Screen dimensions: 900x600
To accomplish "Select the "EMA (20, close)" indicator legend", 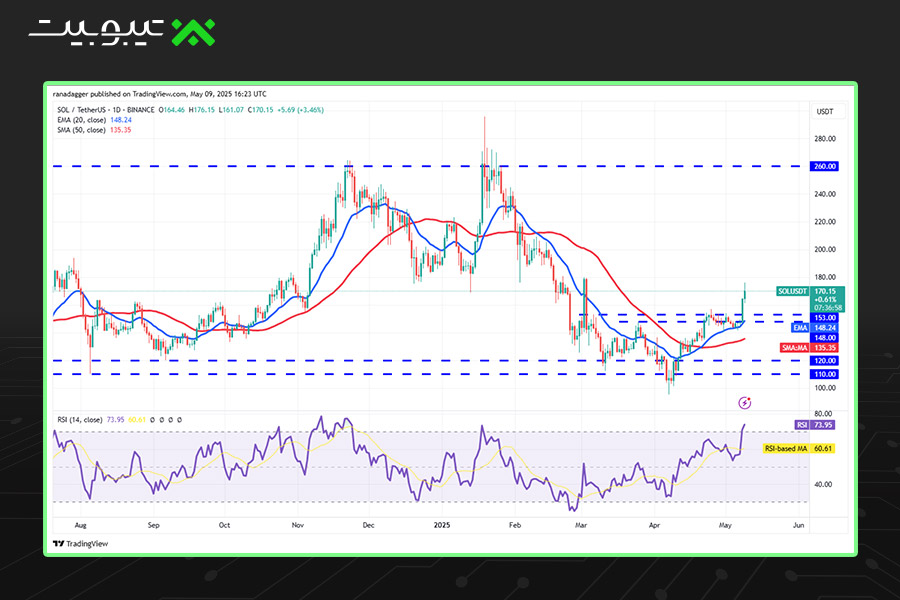I will coord(82,120).
